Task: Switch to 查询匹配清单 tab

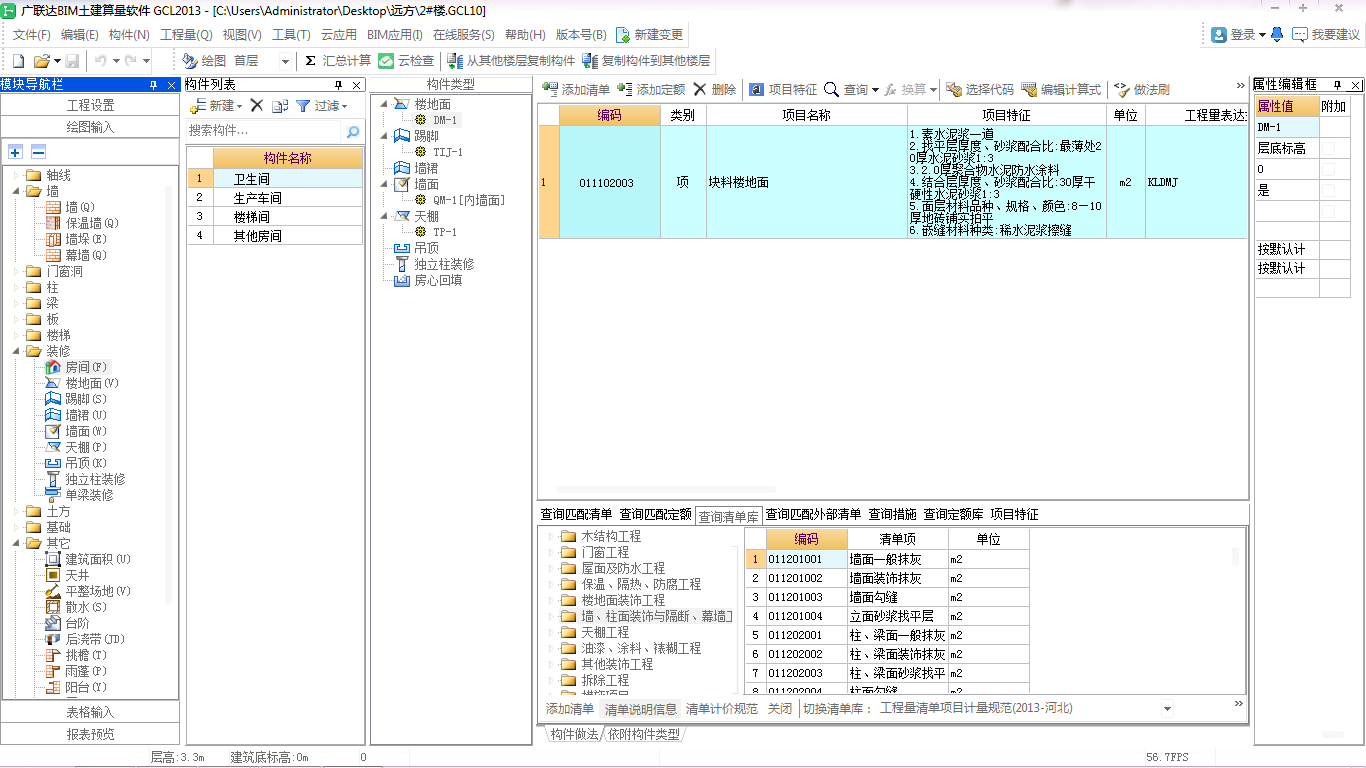Action: click(x=576, y=514)
